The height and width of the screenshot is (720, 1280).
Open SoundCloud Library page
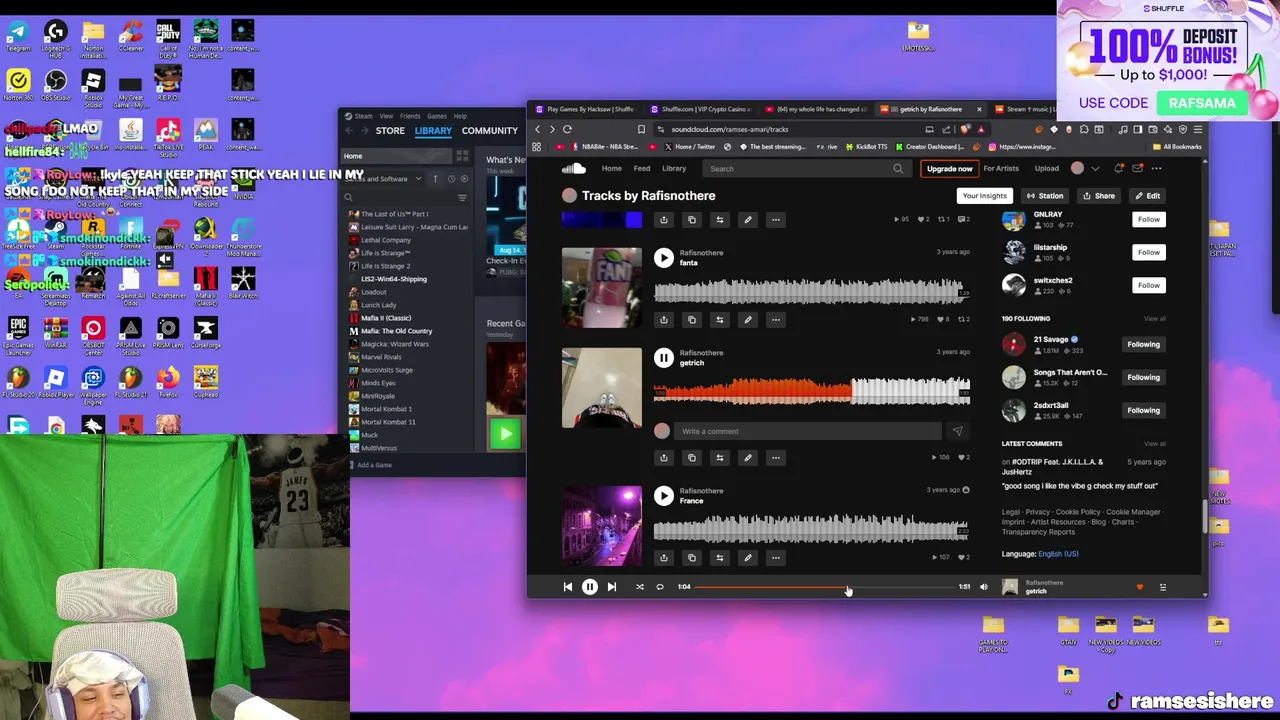pos(674,169)
